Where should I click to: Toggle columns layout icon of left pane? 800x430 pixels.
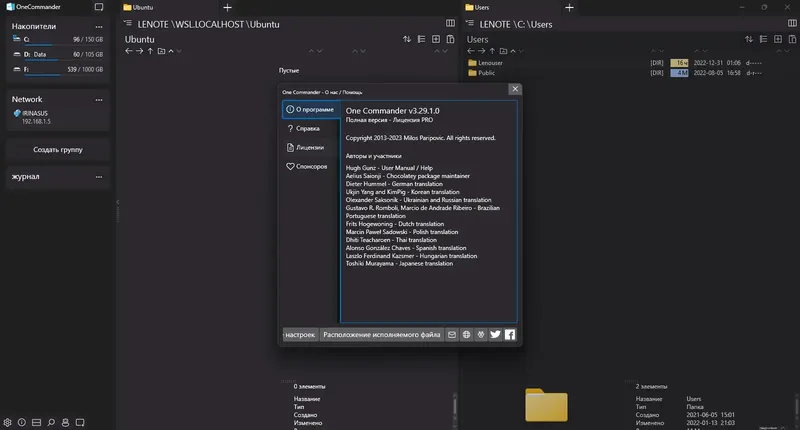[451, 23]
